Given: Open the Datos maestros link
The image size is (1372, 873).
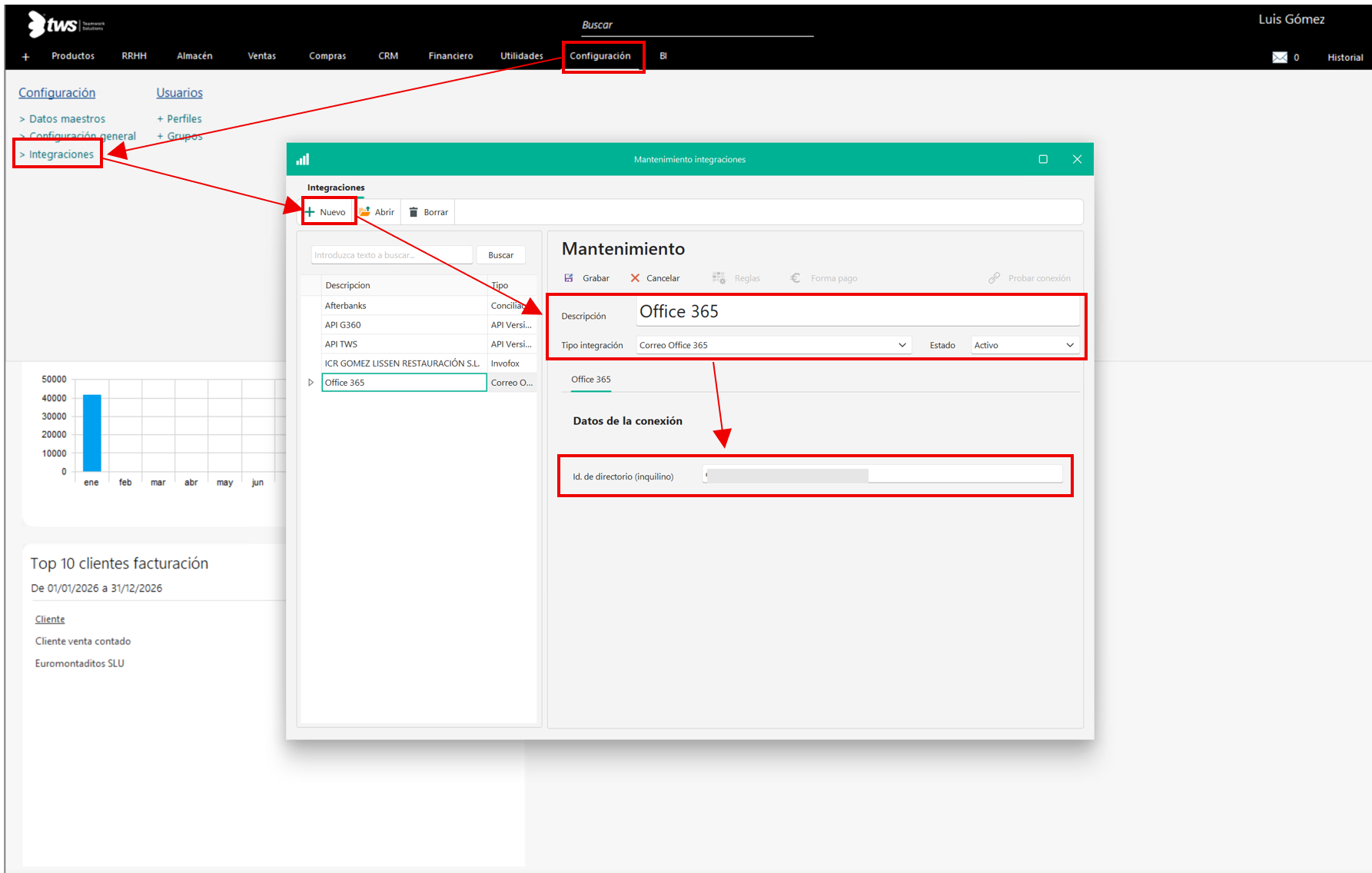Looking at the screenshot, I should point(67,119).
